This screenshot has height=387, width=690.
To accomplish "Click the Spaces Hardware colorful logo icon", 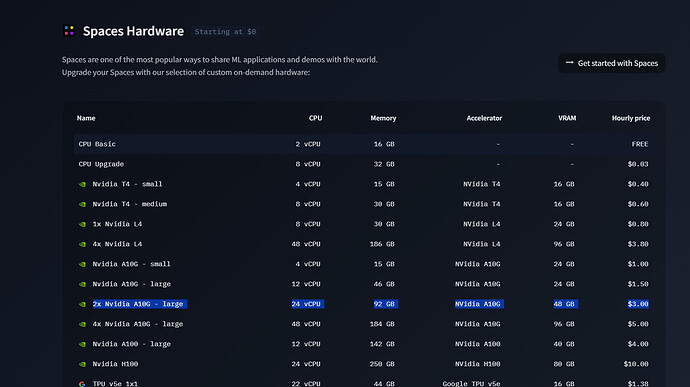I will [x=69, y=31].
